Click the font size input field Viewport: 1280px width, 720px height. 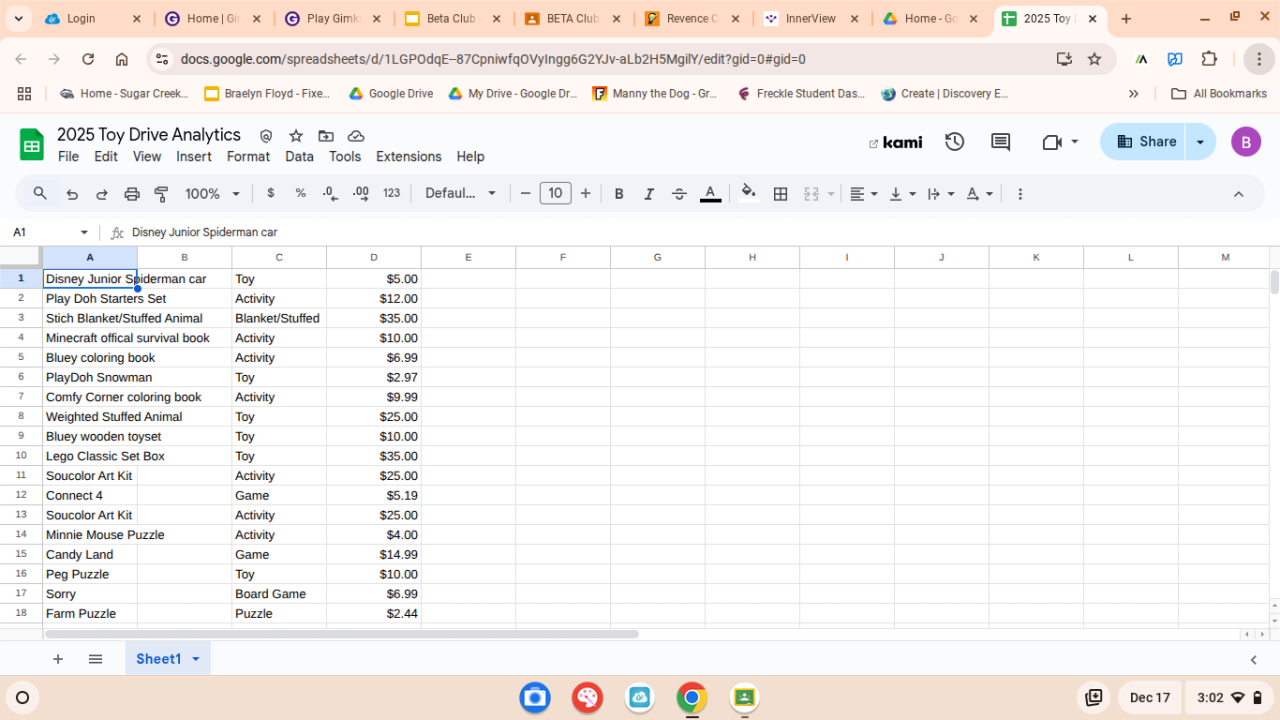(x=555, y=194)
